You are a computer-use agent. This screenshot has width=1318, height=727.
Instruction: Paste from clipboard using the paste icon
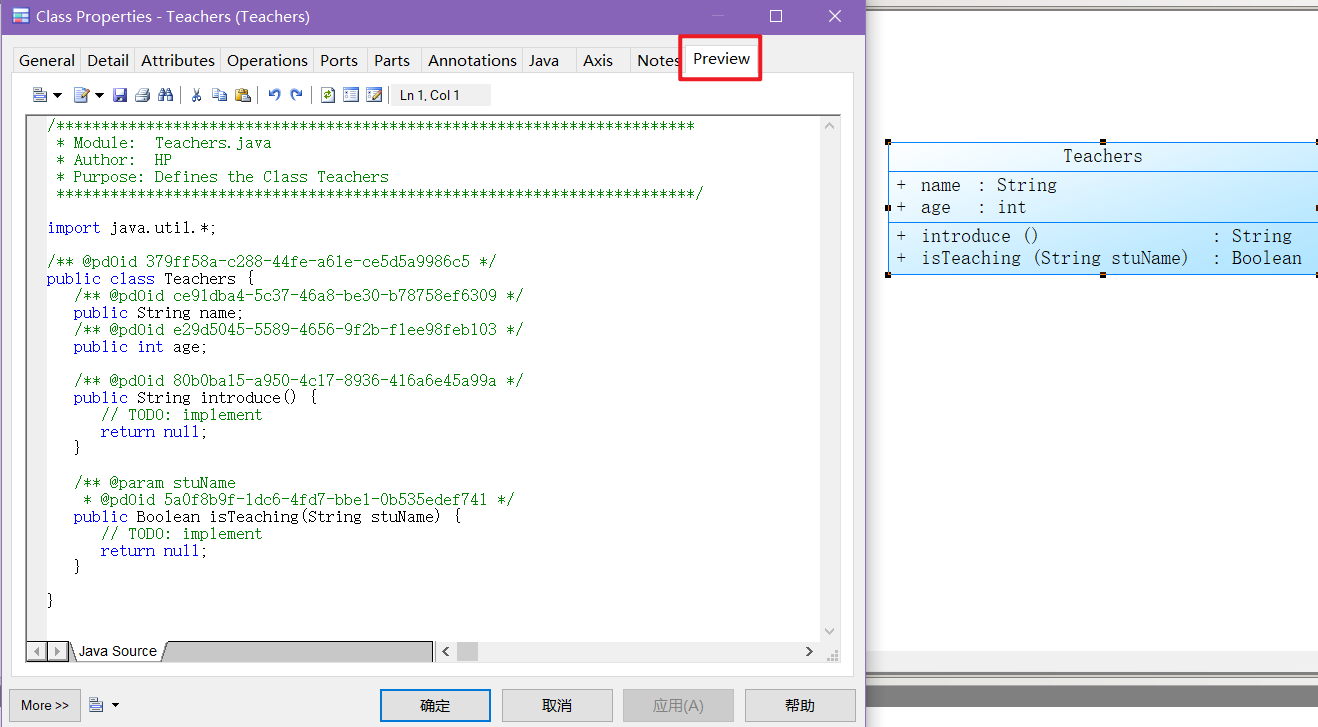click(x=242, y=95)
